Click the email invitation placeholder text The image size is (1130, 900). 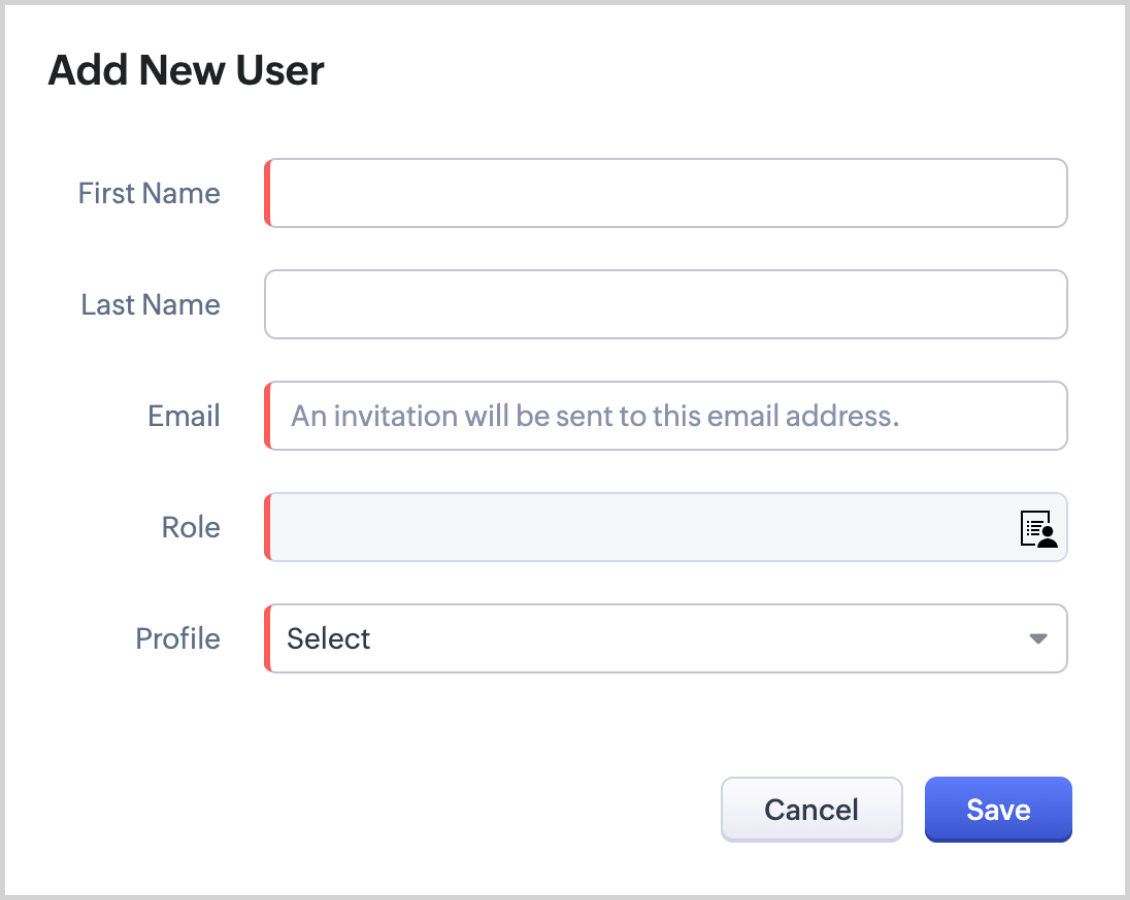click(595, 416)
